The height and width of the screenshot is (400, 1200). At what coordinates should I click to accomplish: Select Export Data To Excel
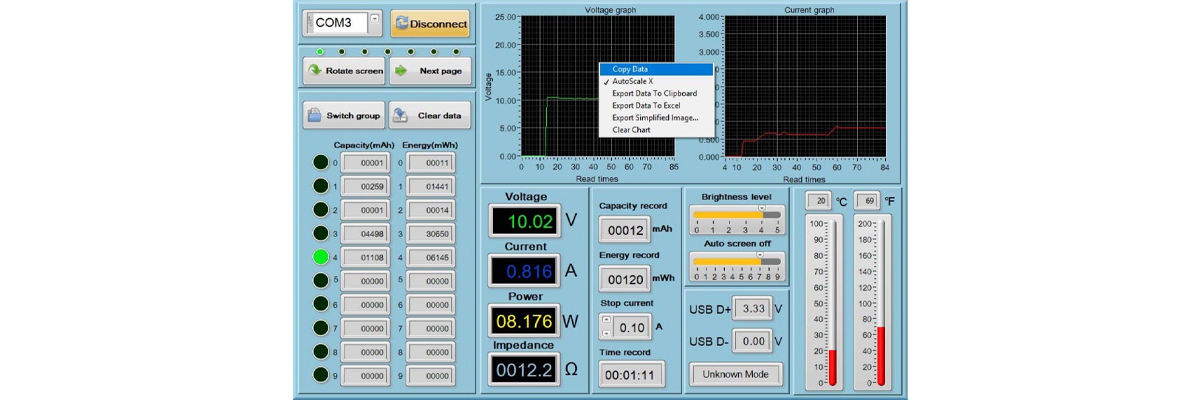click(x=656, y=105)
